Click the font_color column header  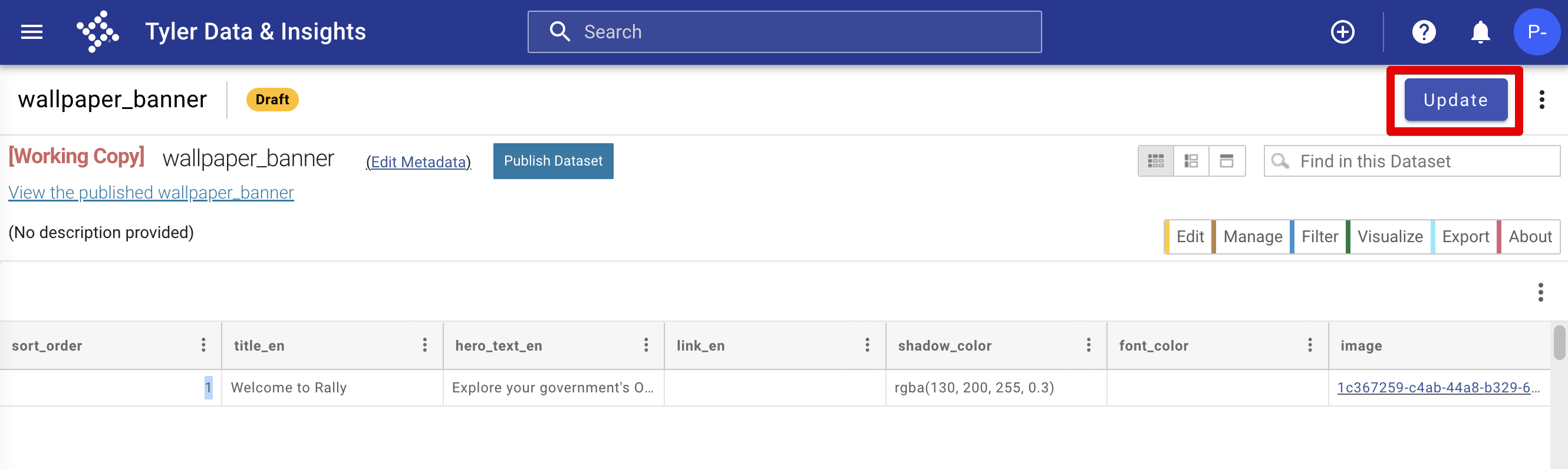click(x=1217, y=345)
